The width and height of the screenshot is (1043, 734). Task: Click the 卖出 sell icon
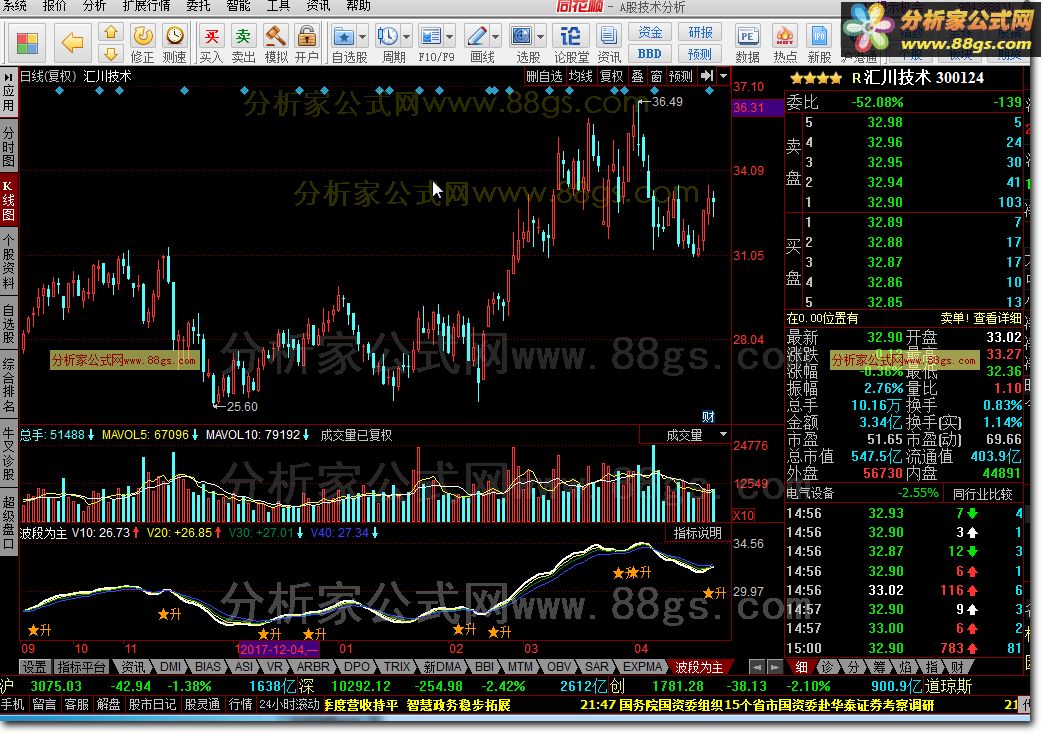pyautogui.click(x=243, y=43)
